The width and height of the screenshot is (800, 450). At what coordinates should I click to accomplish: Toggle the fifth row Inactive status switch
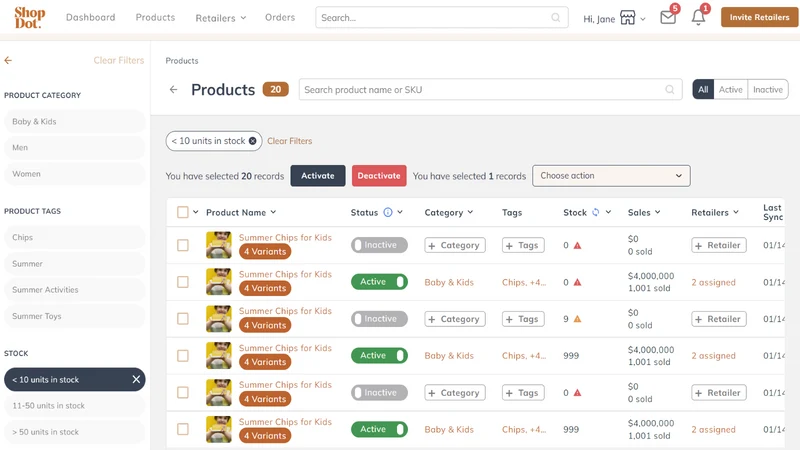(379, 392)
